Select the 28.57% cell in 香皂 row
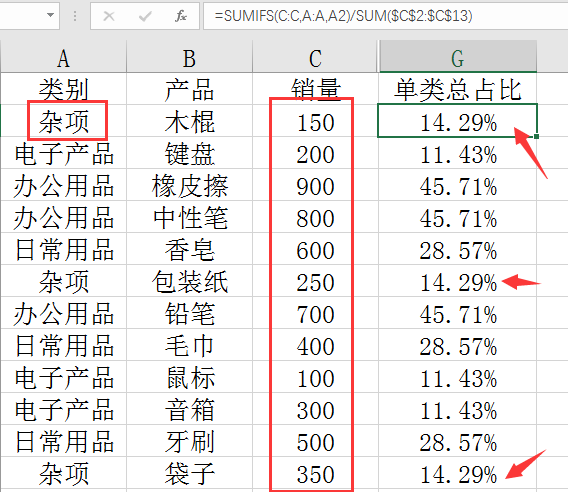Screen dimensions: 568x492 tap(458, 249)
